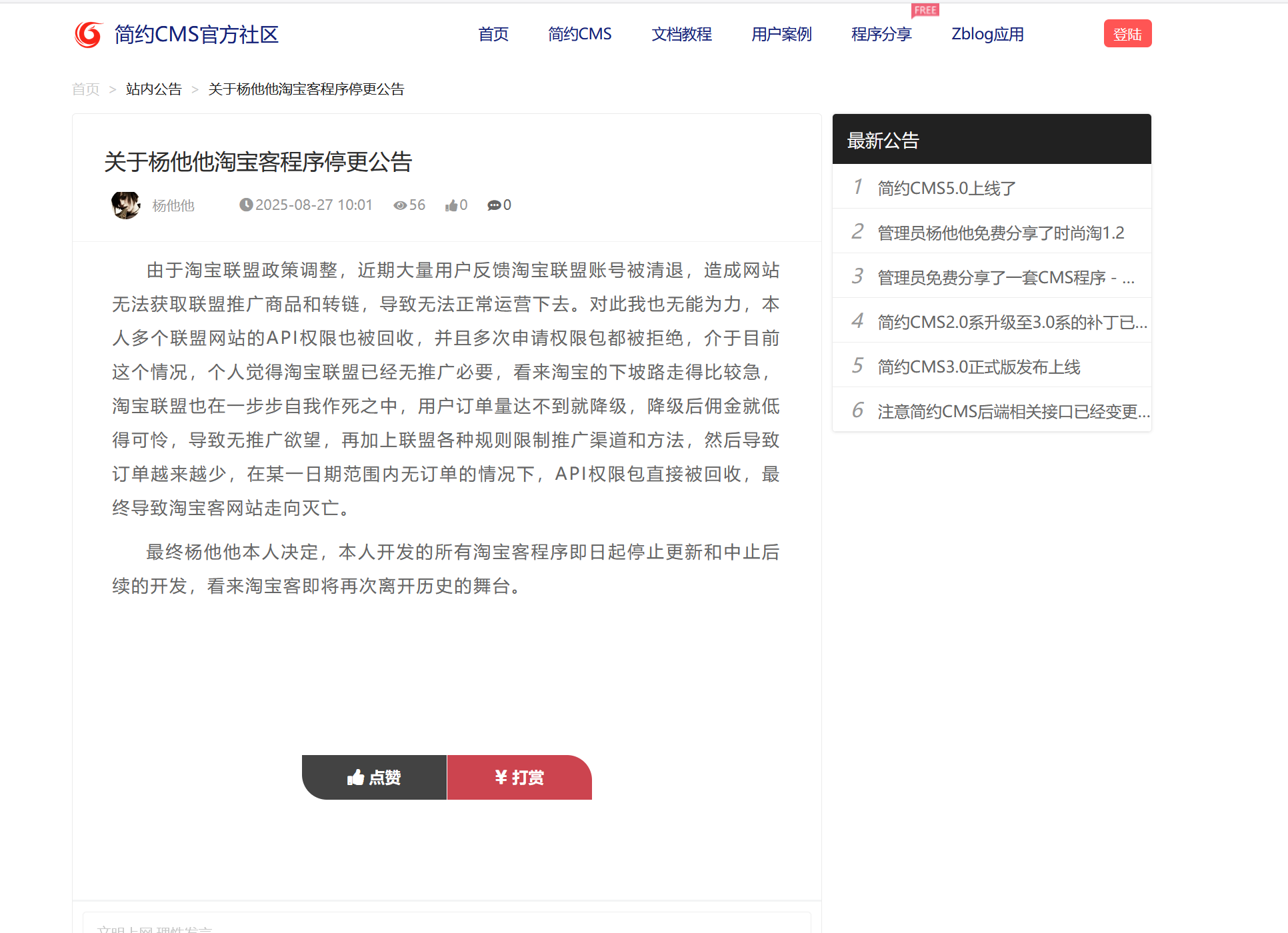Go to 首页 in the breadcrumb
The height and width of the screenshot is (933, 1288).
coord(86,89)
